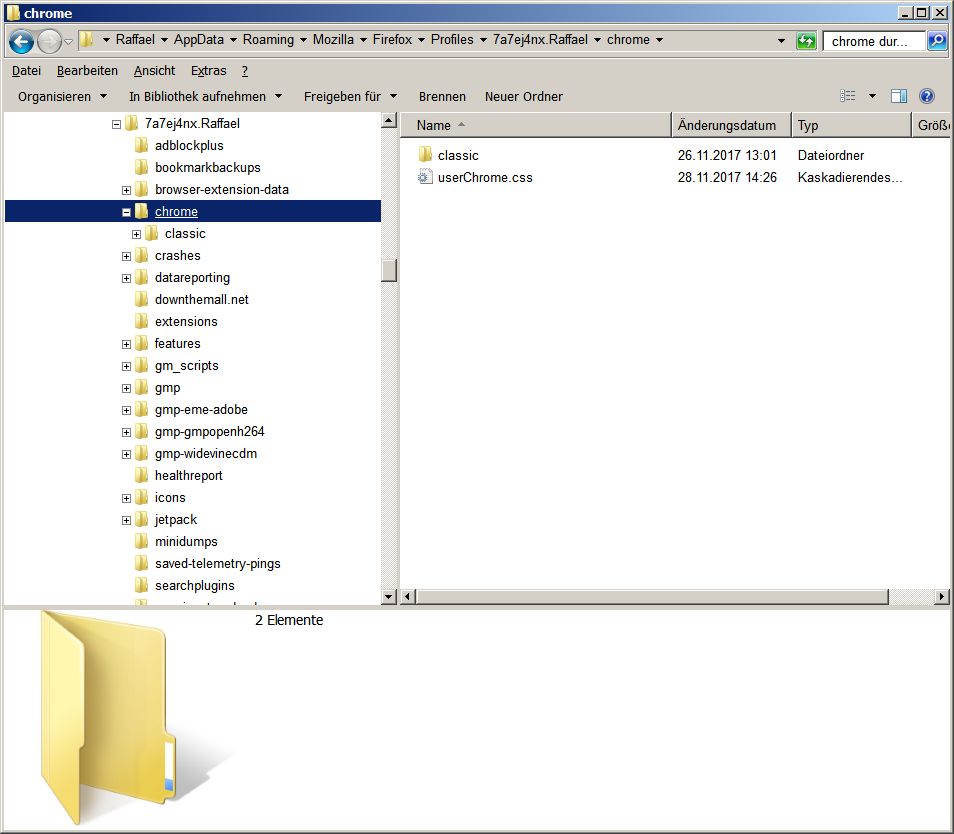Viewport: 954px width, 834px height.
Task: Click file list scroll right arrow
Action: 942,597
